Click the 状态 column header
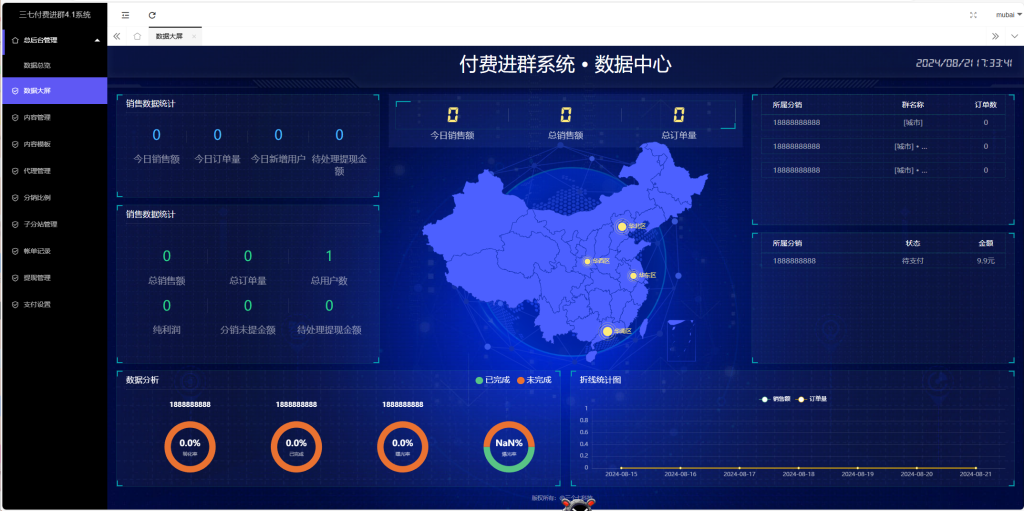Viewport: 1024px width, 511px height. tap(912, 243)
